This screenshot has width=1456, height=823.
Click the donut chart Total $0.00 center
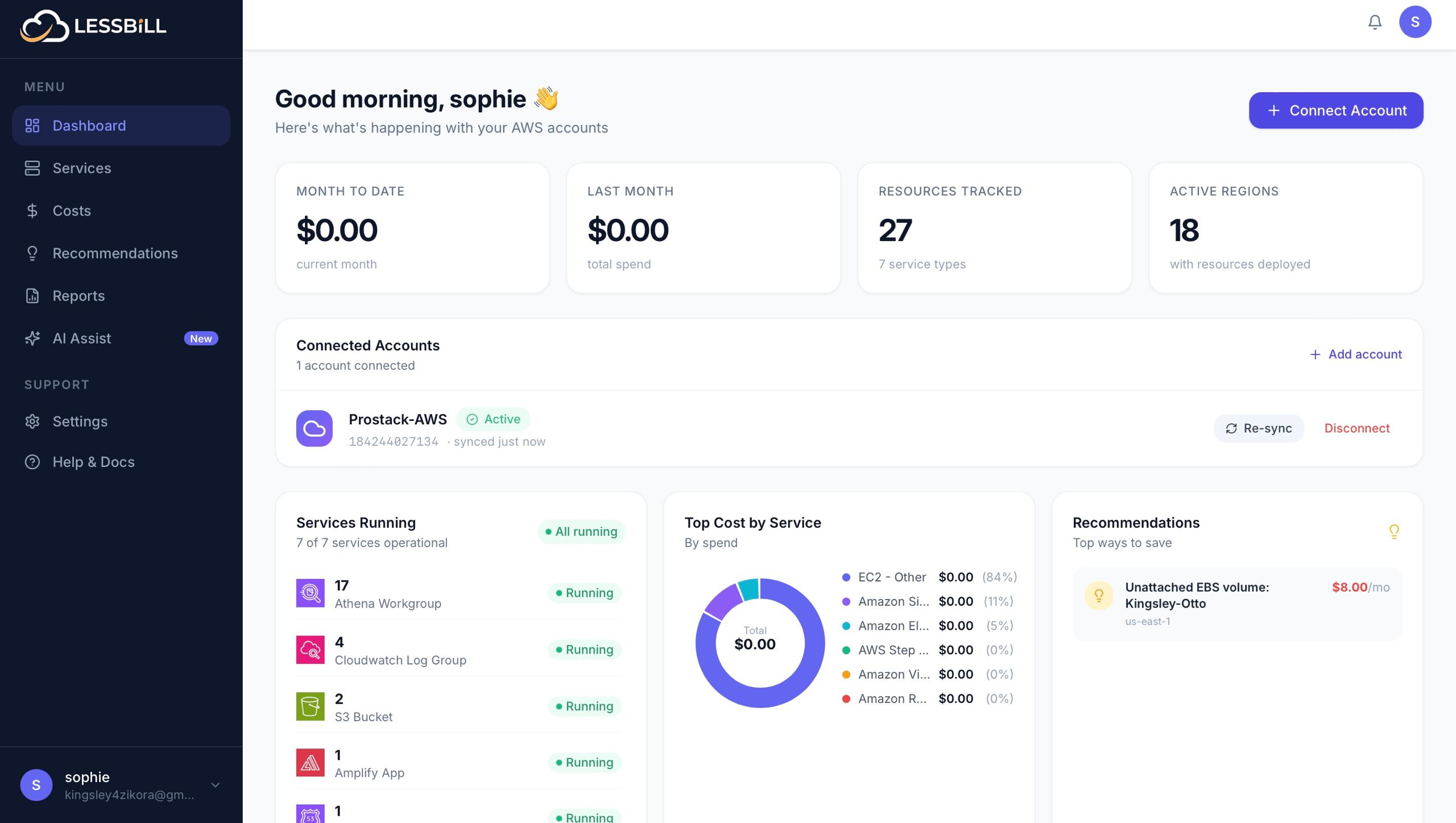point(755,639)
